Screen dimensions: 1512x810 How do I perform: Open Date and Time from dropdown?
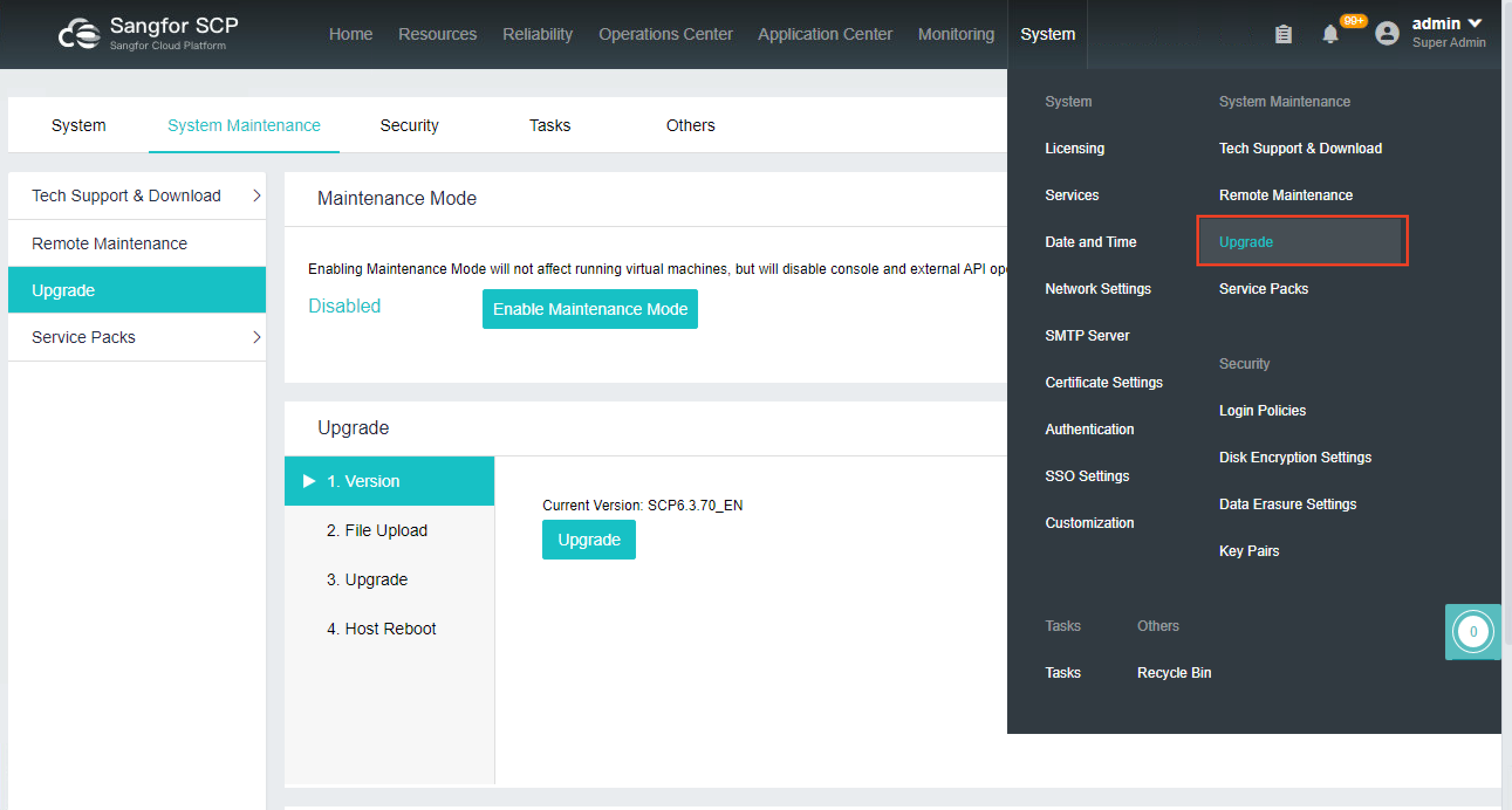click(1090, 242)
